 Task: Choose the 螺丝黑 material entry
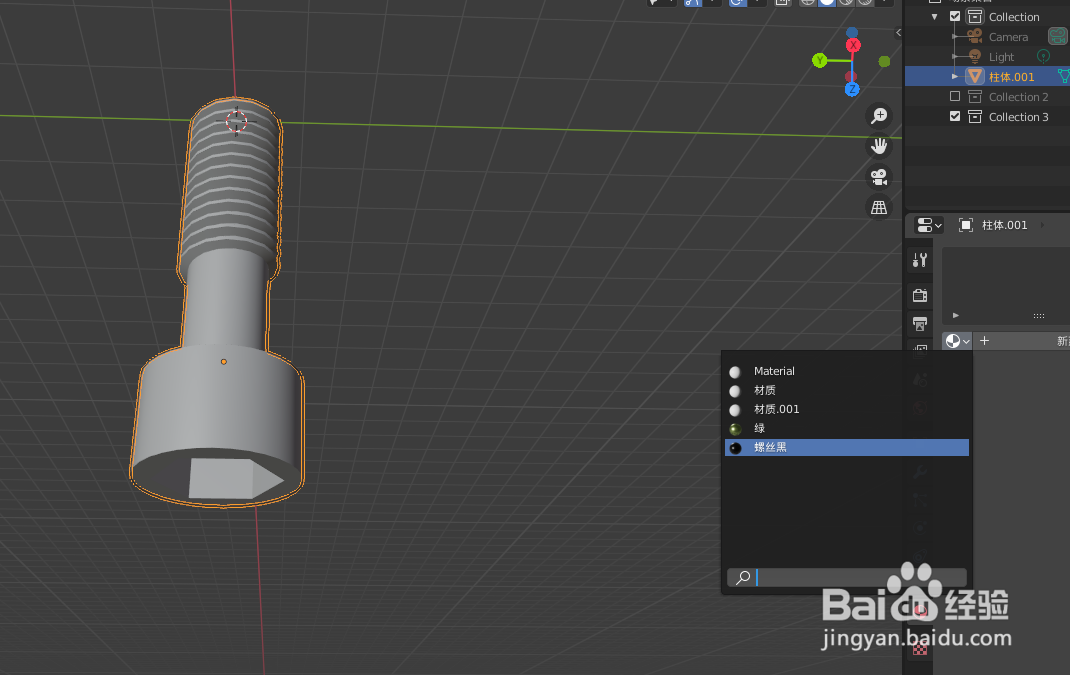click(x=847, y=448)
